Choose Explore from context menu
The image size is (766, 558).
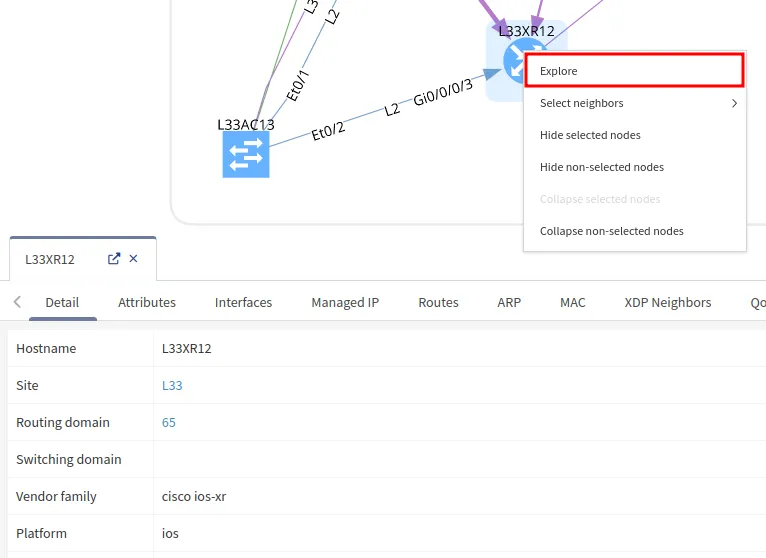(x=634, y=71)
